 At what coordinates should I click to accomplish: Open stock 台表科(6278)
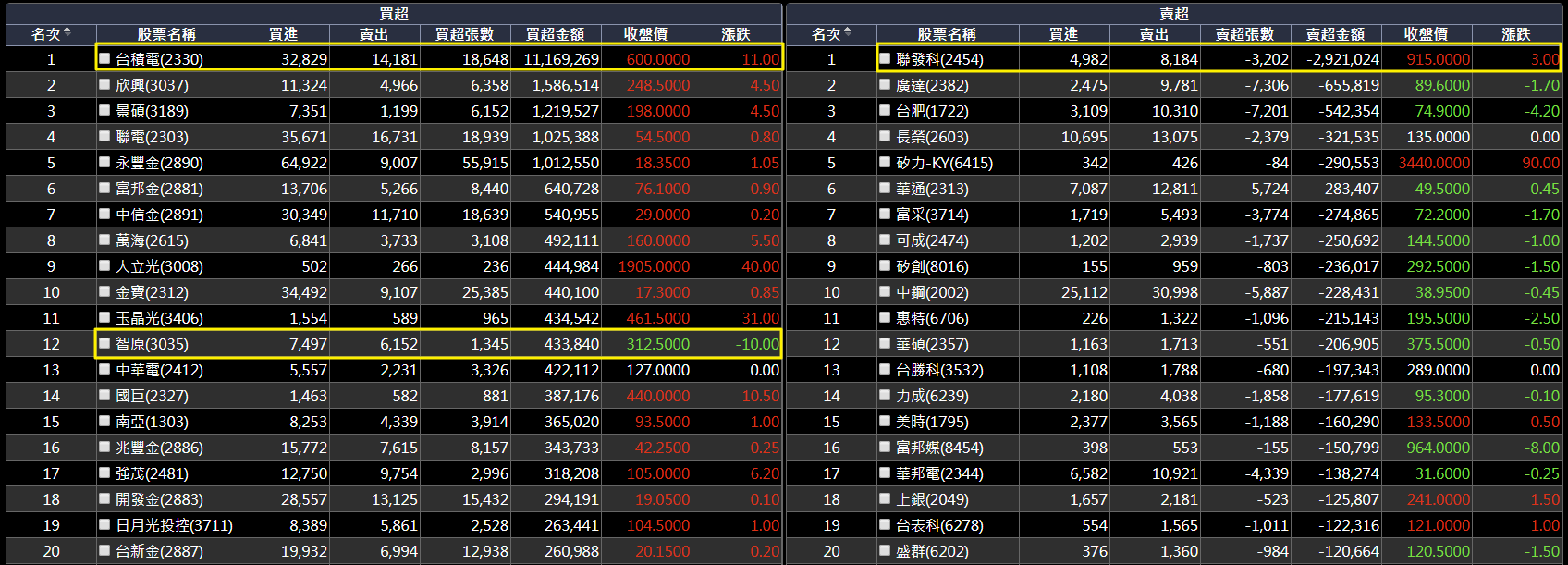939,525
